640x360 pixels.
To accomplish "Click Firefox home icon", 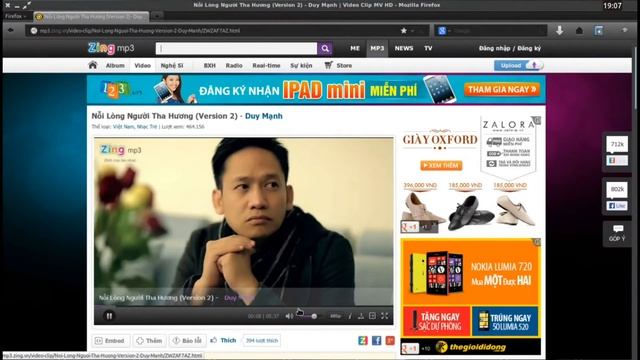I will tap(579, 31).
